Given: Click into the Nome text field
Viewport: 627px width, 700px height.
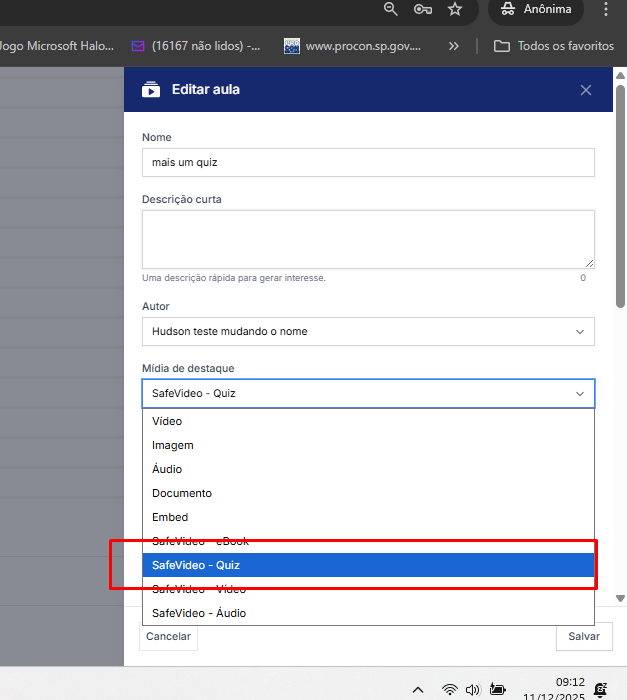Looking at the screenshot, I should click(x=368, y=162).
